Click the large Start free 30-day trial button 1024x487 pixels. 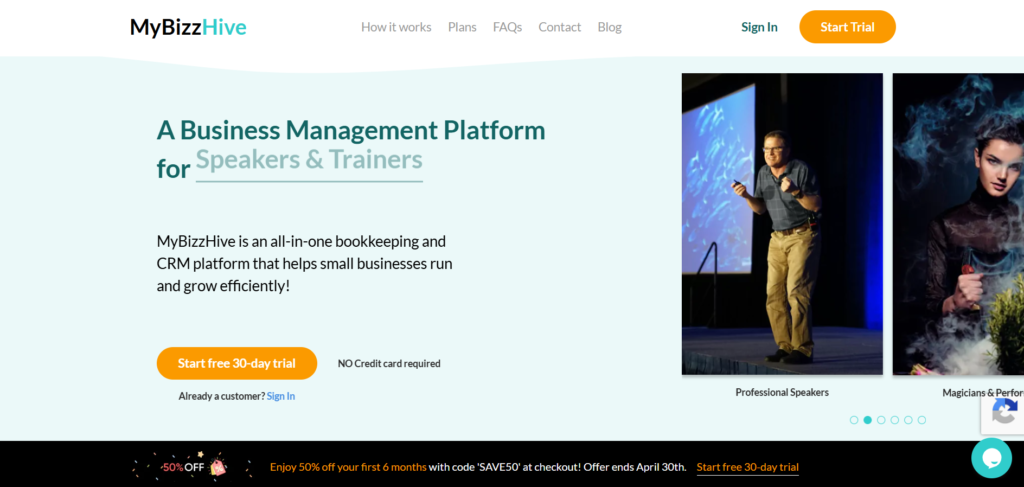click(x=237, y=363)
